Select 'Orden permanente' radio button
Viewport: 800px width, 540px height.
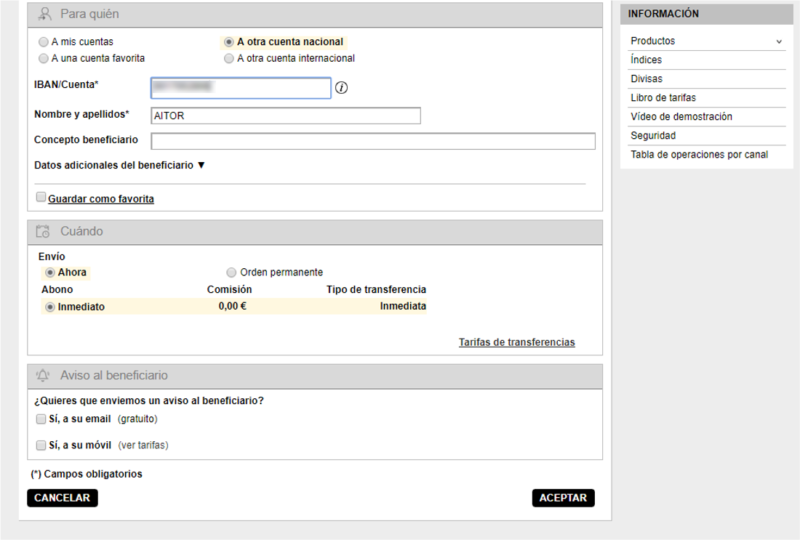click(231, 272)
